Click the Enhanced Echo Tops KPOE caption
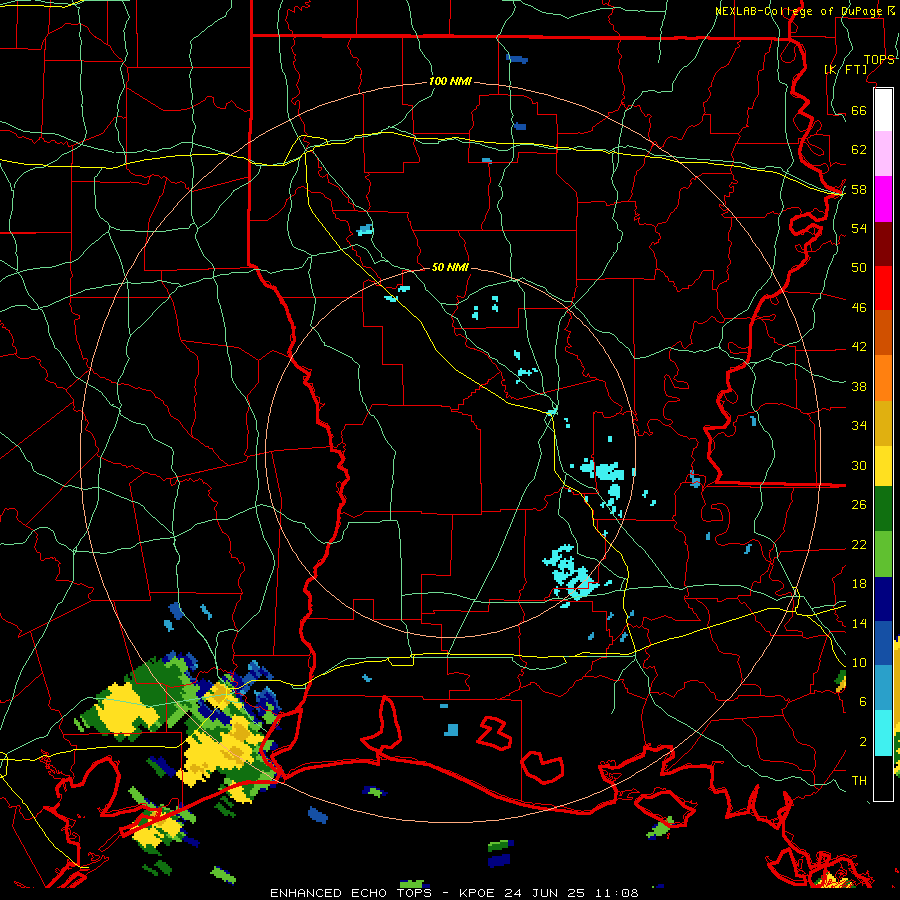The image size is (900, 900). click(x=454, y=893)
